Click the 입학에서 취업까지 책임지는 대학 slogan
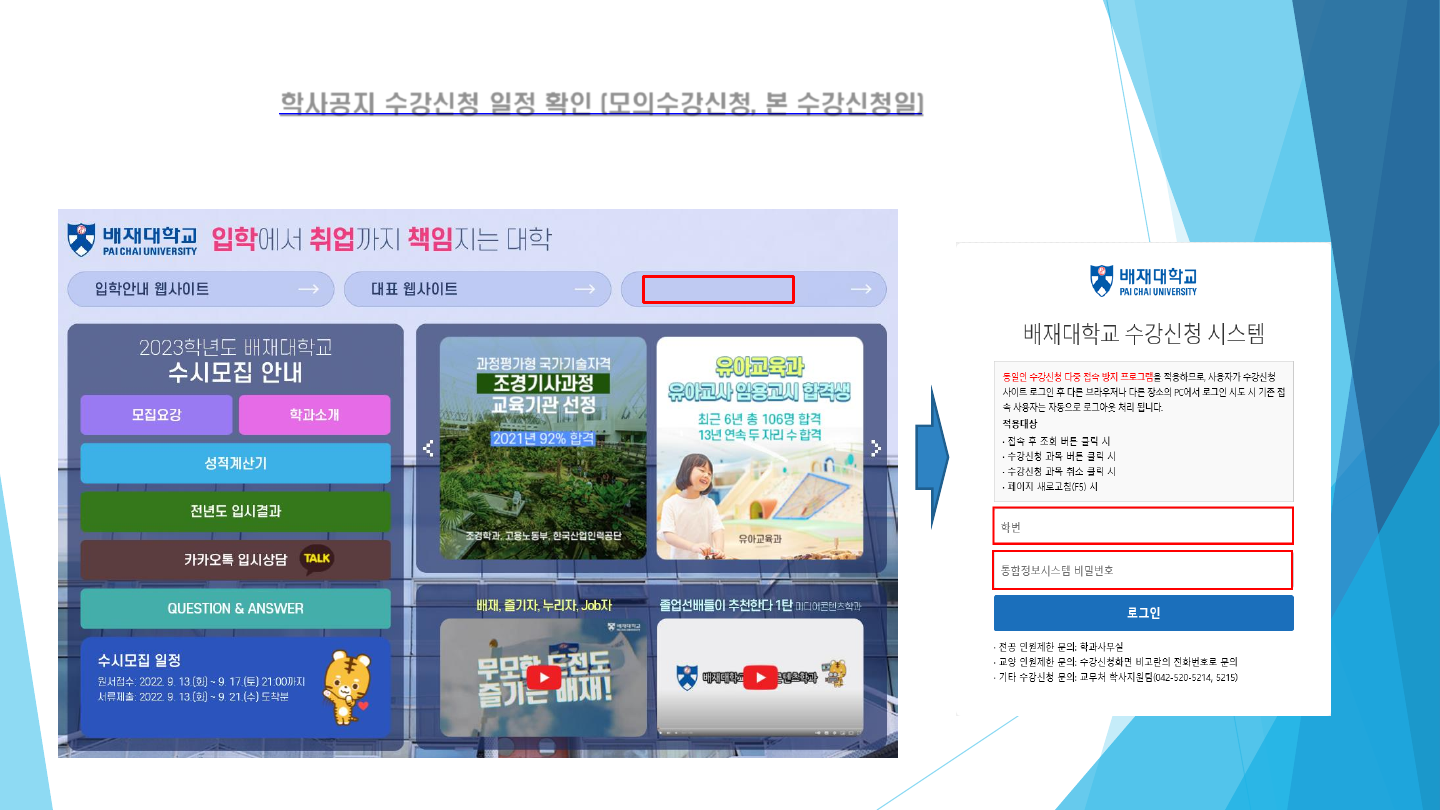The image size is (1440, 810). tap(381, 239)
